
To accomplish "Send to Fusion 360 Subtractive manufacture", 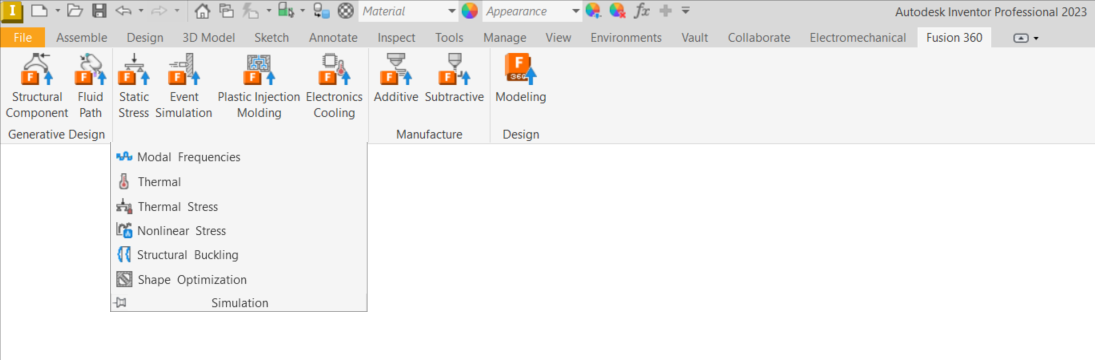I will pyautogui.click(x=454, y=79).
